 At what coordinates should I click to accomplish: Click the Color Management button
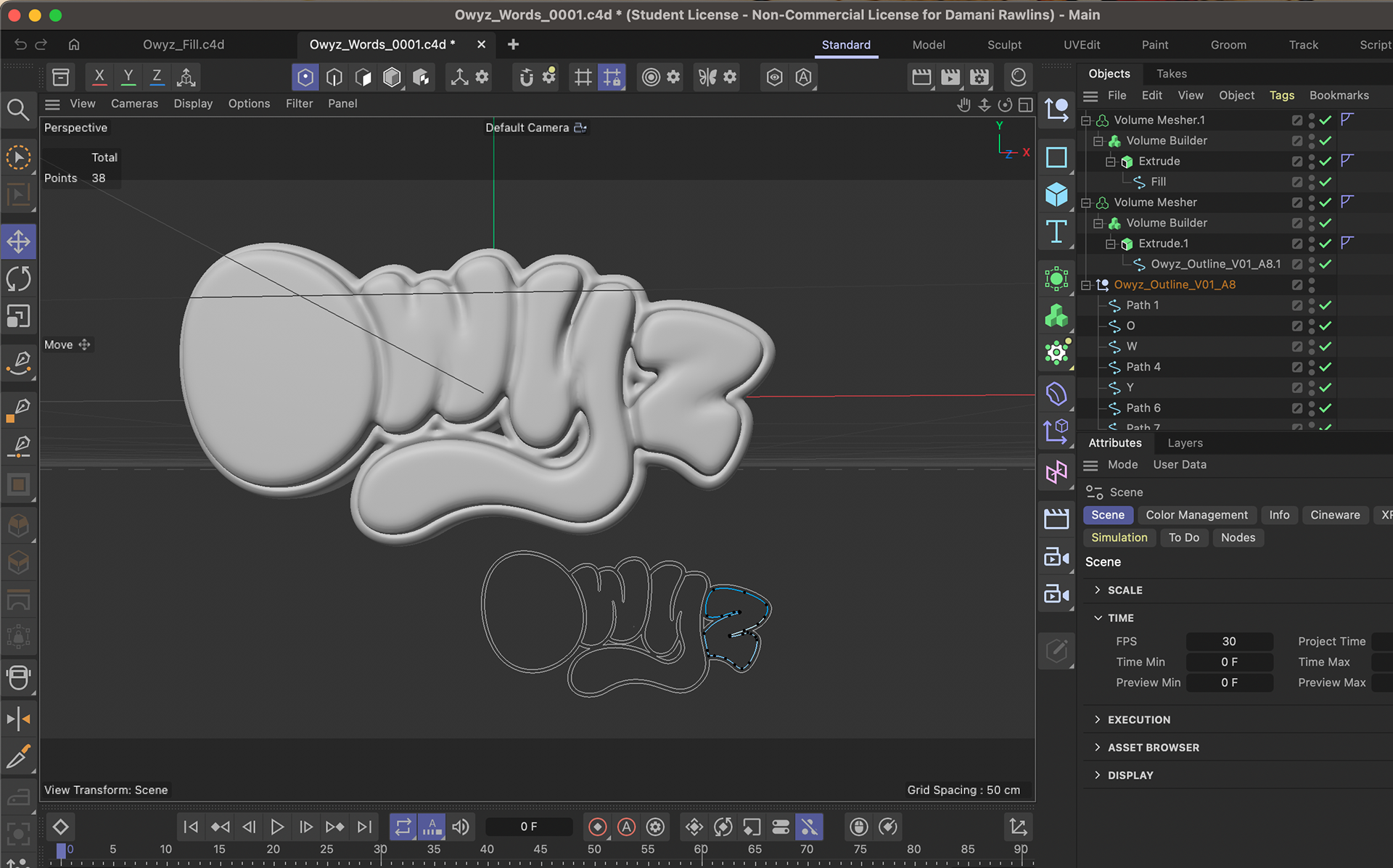(x=1196, y=515)
